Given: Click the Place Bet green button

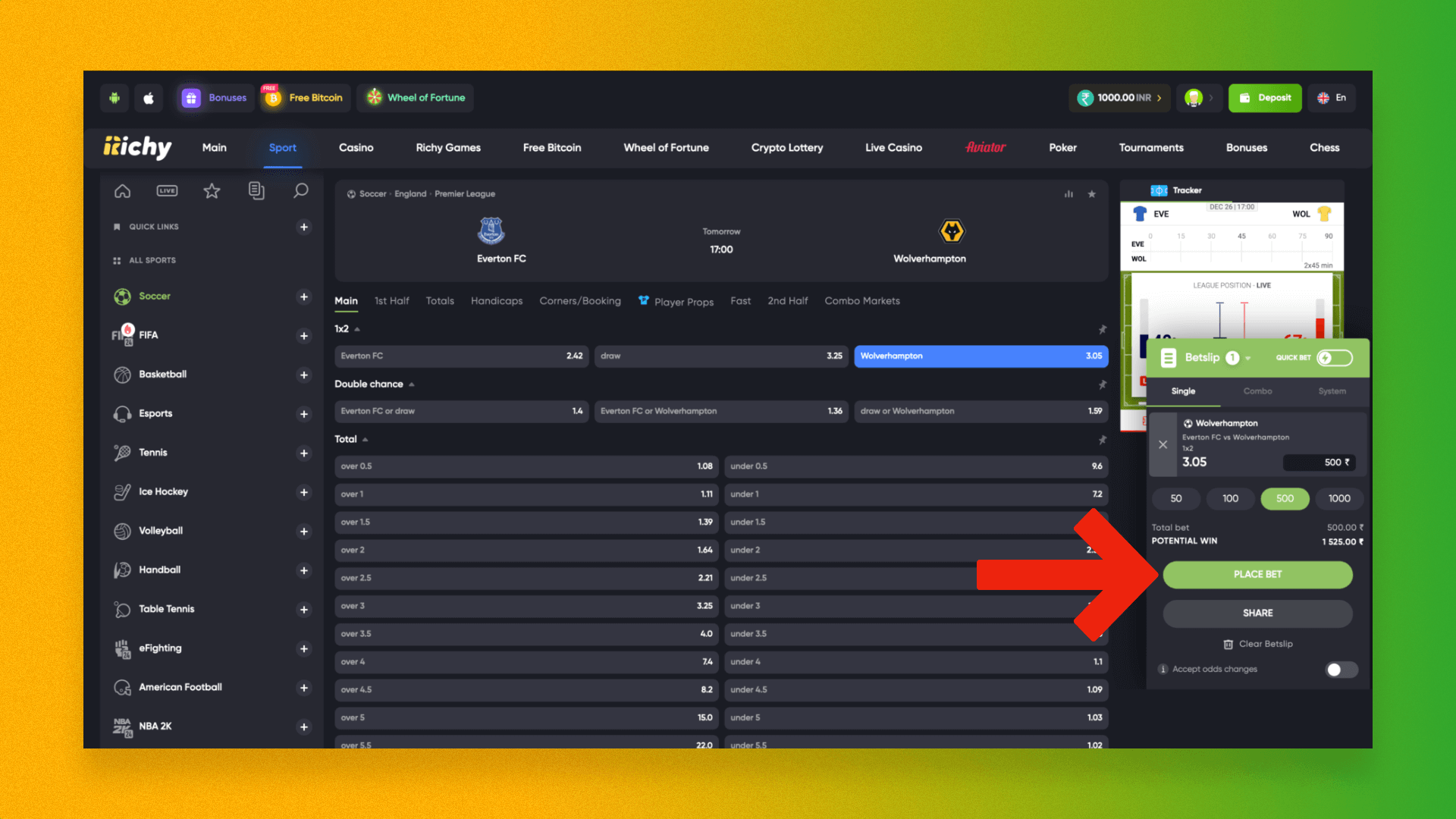Looking at the screenshot, I should [x=1257, y=574].
